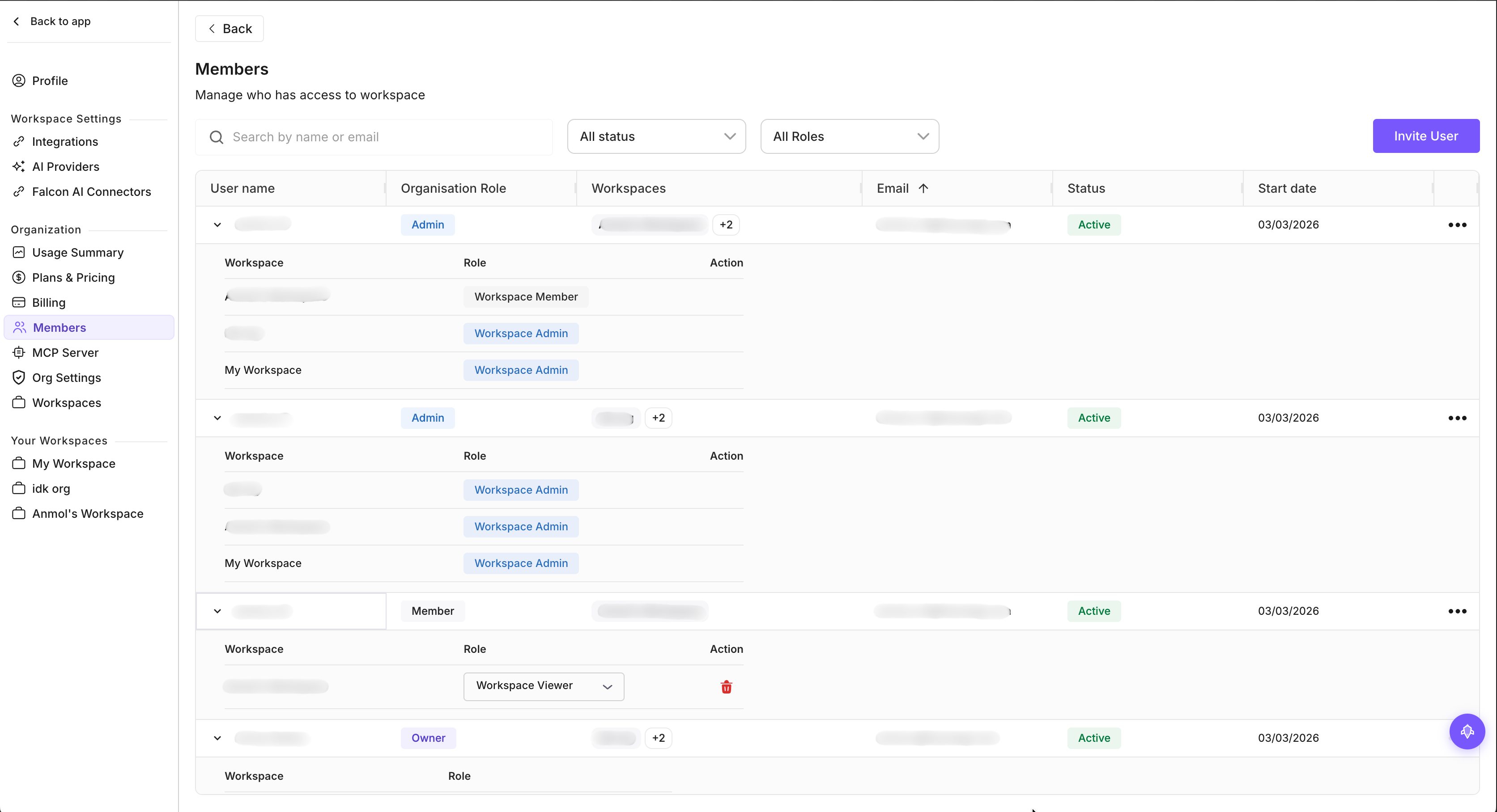Click the Invite User button
The height and width of the screenshot is (812, 1497).
(x=1426, y=136)
